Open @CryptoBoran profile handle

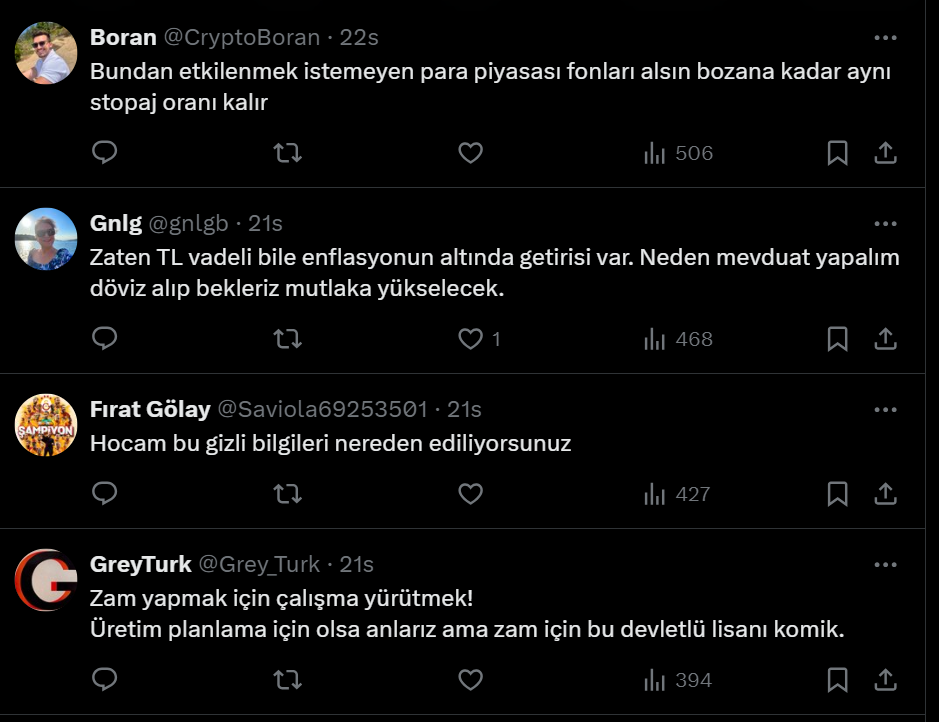[241, 38]
